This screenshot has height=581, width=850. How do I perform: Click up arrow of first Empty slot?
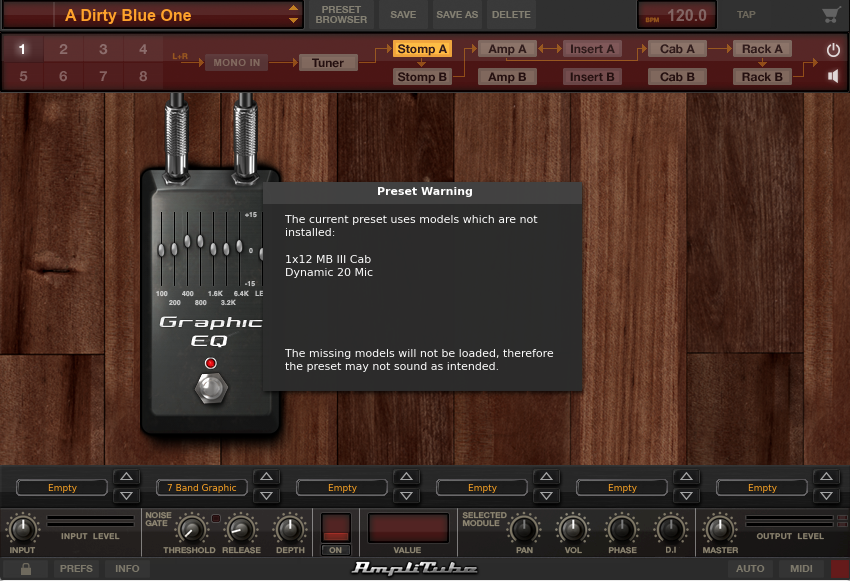point(126,476)
